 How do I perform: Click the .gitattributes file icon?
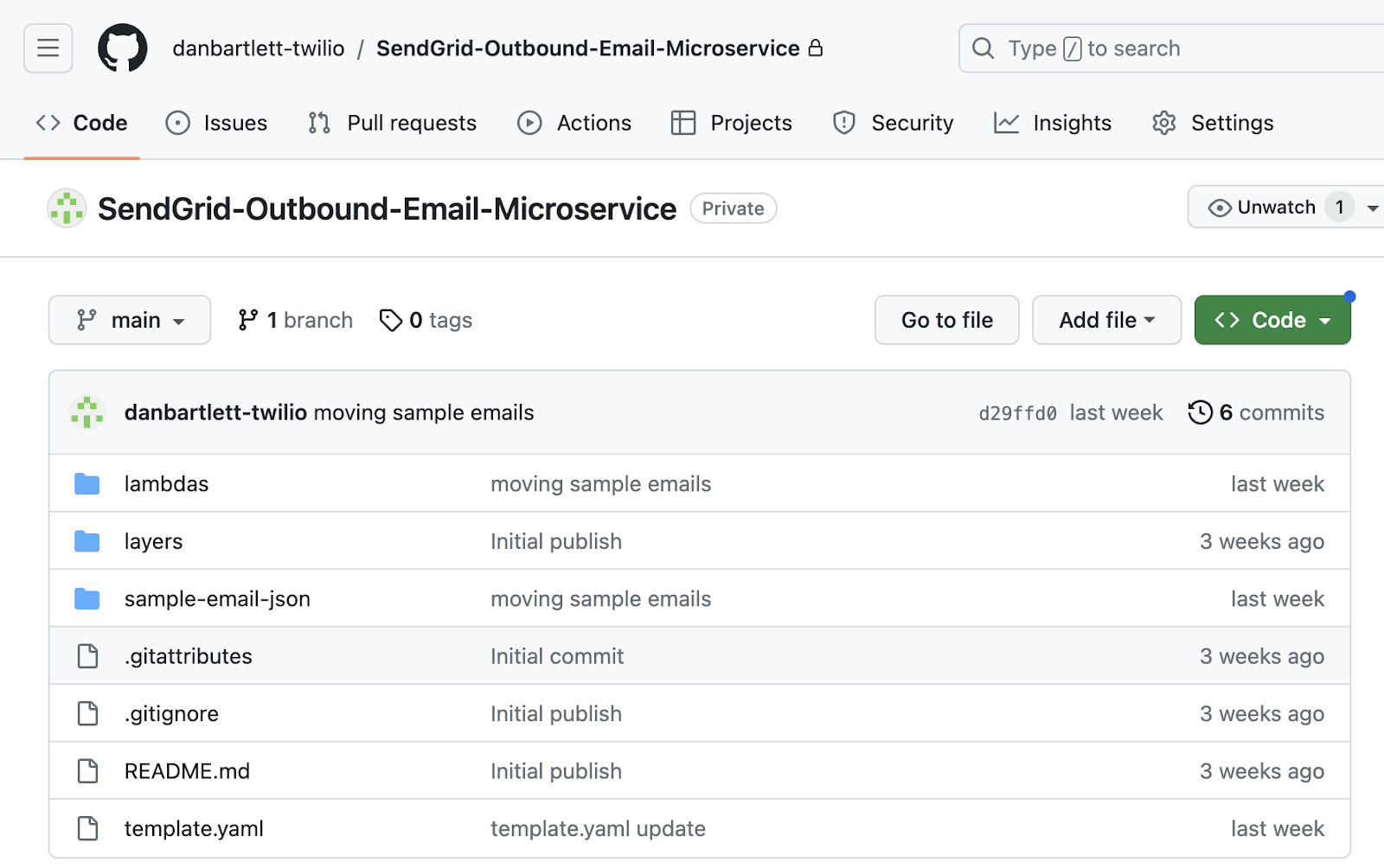tap(87, 656)
